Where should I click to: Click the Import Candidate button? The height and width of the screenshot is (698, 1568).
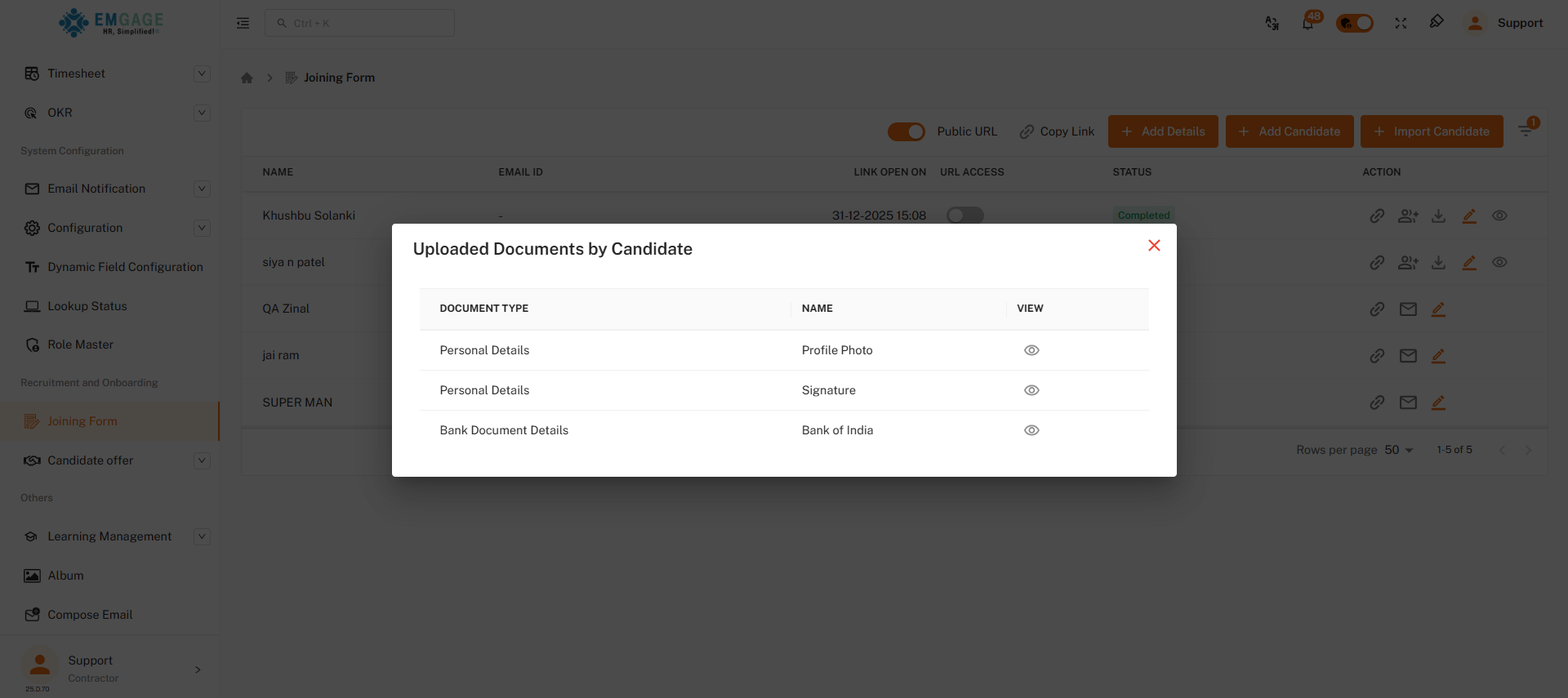tap(1432, 131)
